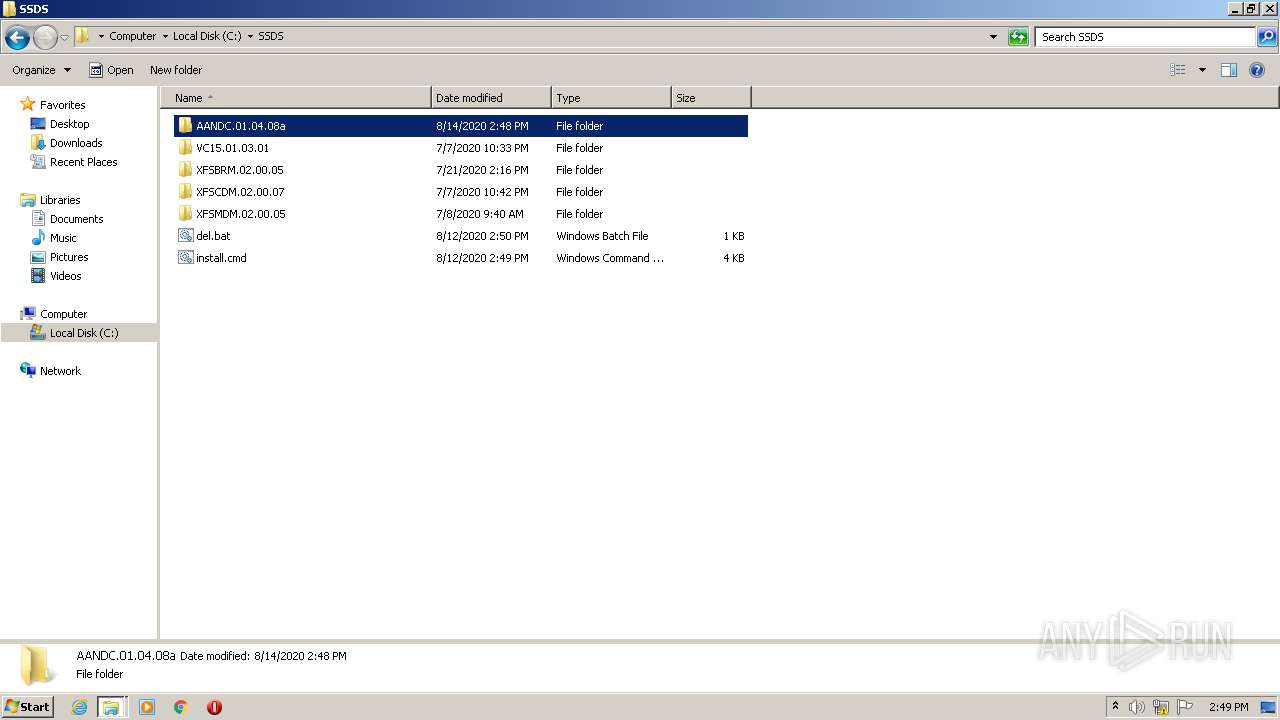
Task: Open Desktop in Favorites
Action: tap(69, 124)
